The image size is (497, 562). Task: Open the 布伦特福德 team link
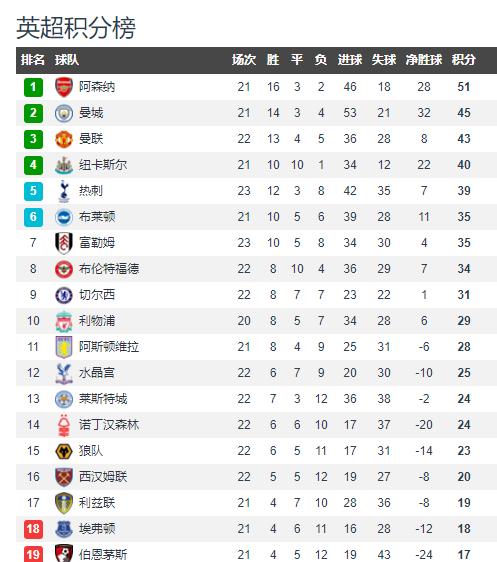pyautogui.click(x=109, y=269)
